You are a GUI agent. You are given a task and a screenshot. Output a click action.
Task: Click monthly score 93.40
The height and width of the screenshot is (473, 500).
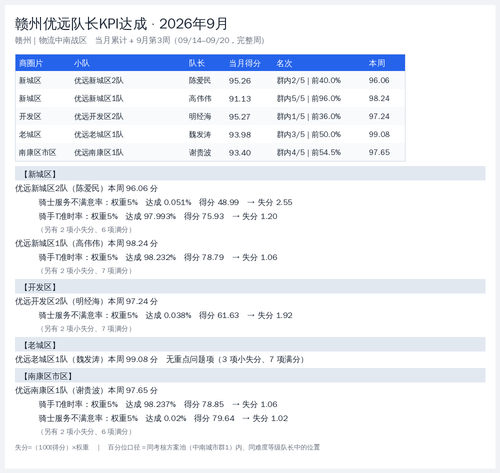point(240,153)
